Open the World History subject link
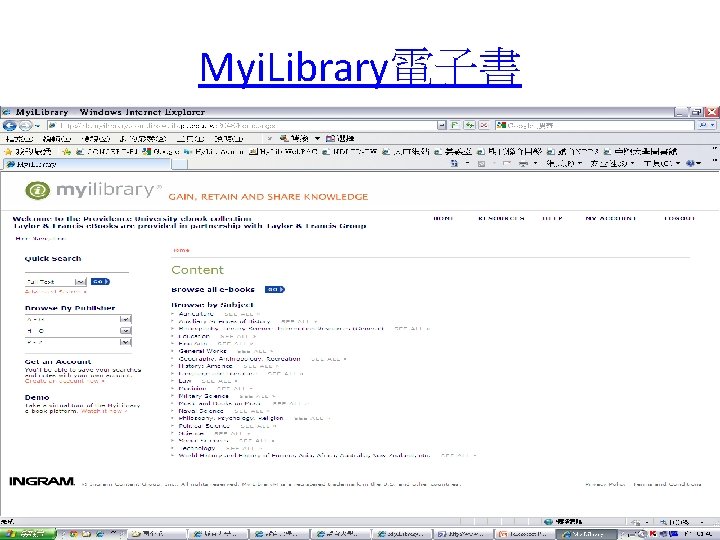 (304, 456)
